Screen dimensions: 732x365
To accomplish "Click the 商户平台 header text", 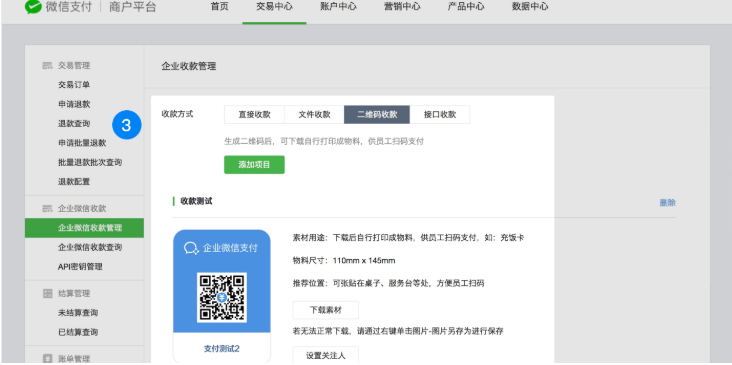I will tap(133, 7).
